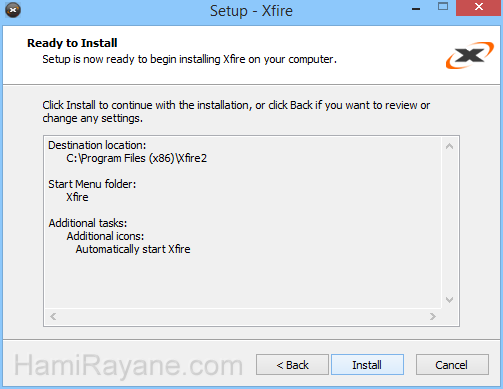
Task: Click the horizontal scroll left arrow
Action: click(x=53, y=316)
